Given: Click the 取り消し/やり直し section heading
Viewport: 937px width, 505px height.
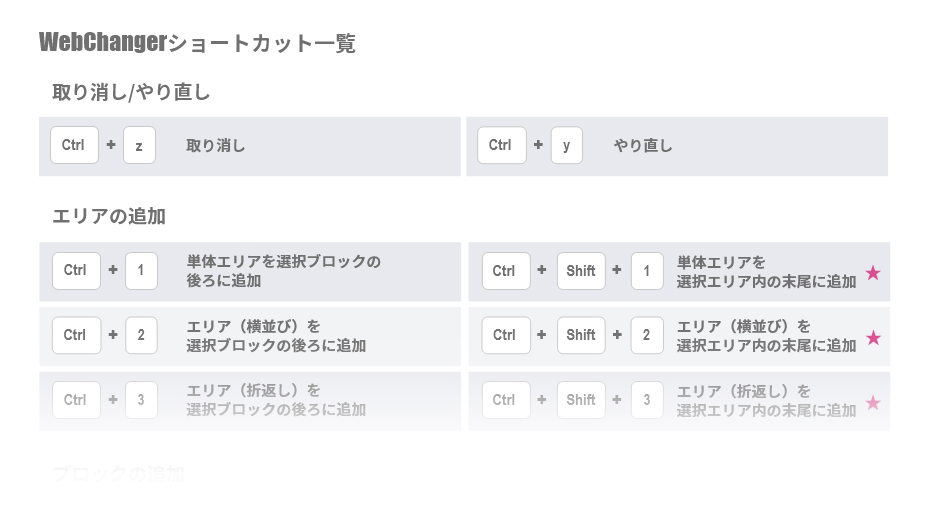Looking at the screenshot, I should pos(131,93).
